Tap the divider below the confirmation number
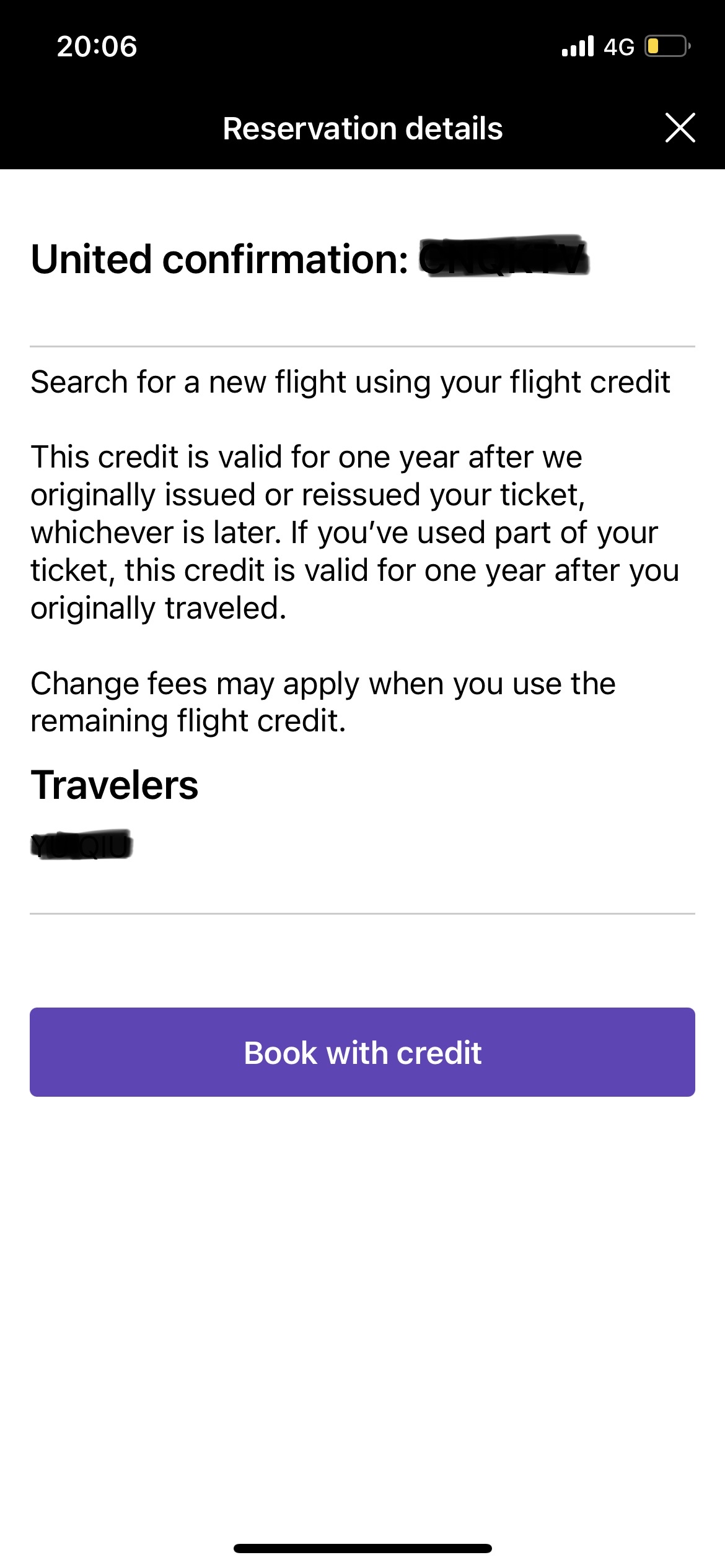Image resolution: width=725 pixels, height=1568 pixels. pos(362,346)
